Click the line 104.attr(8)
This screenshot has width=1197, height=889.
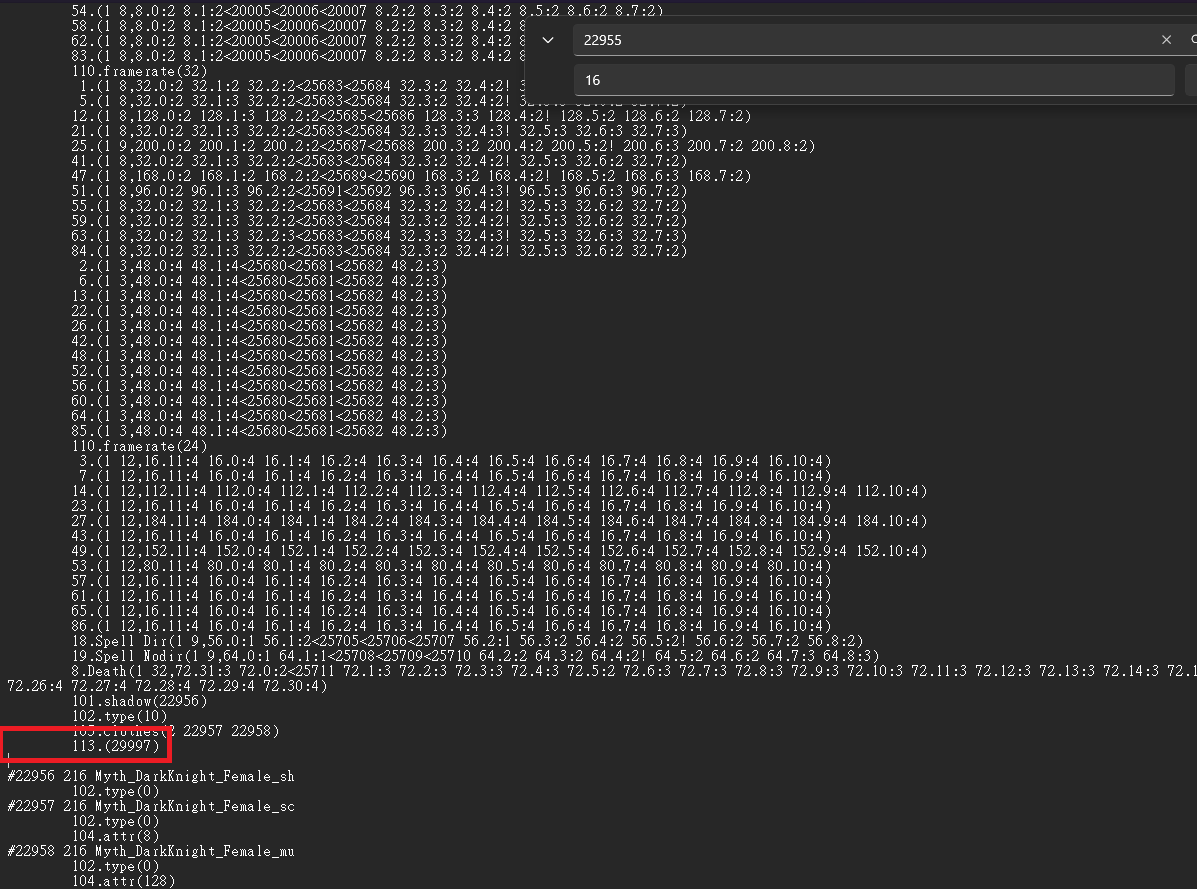116,836
